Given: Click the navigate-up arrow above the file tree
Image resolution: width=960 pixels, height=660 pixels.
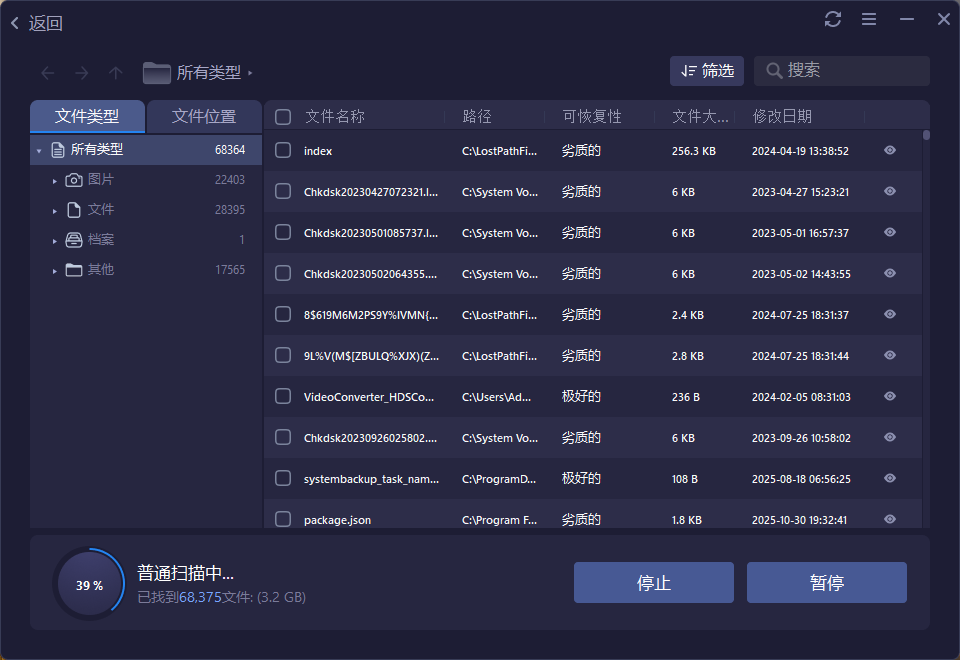Looking at the screenshot, I should [x=115, y=71].
